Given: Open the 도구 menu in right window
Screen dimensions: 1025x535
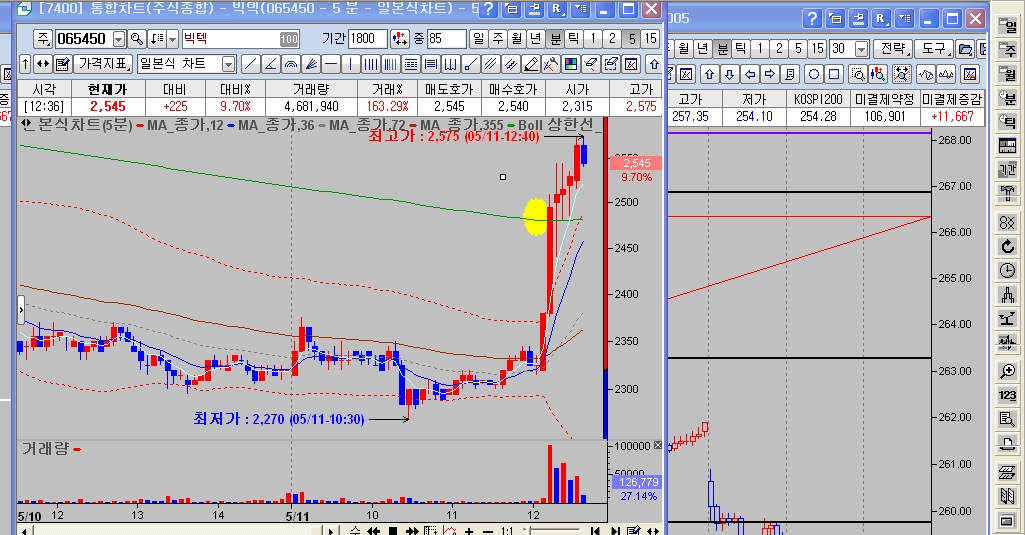Looking at the screenshot, I should pyautogui.click(x=934, y=48).
